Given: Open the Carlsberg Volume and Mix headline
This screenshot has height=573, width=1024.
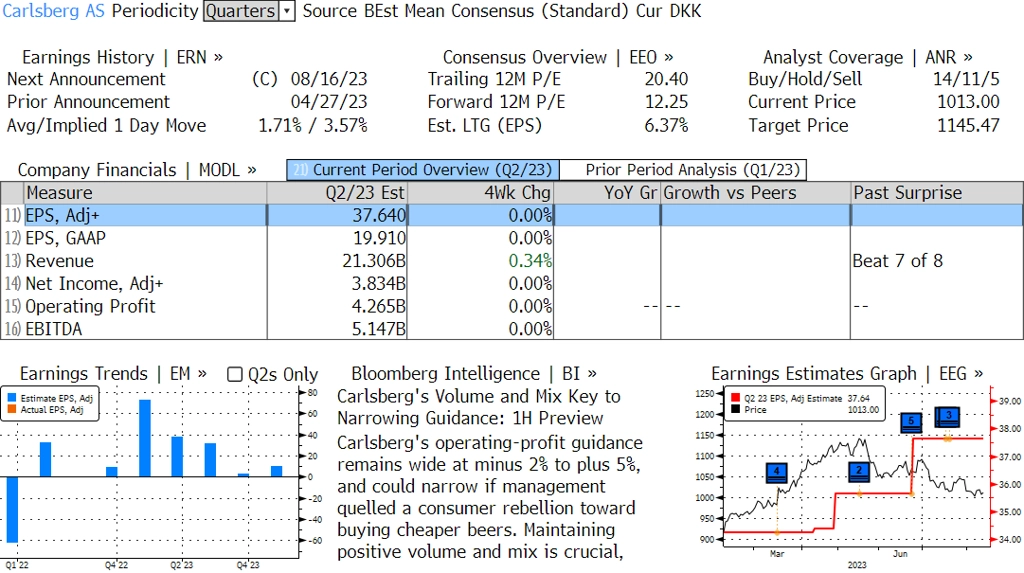Looking at the screenshot, I should 479,407.
